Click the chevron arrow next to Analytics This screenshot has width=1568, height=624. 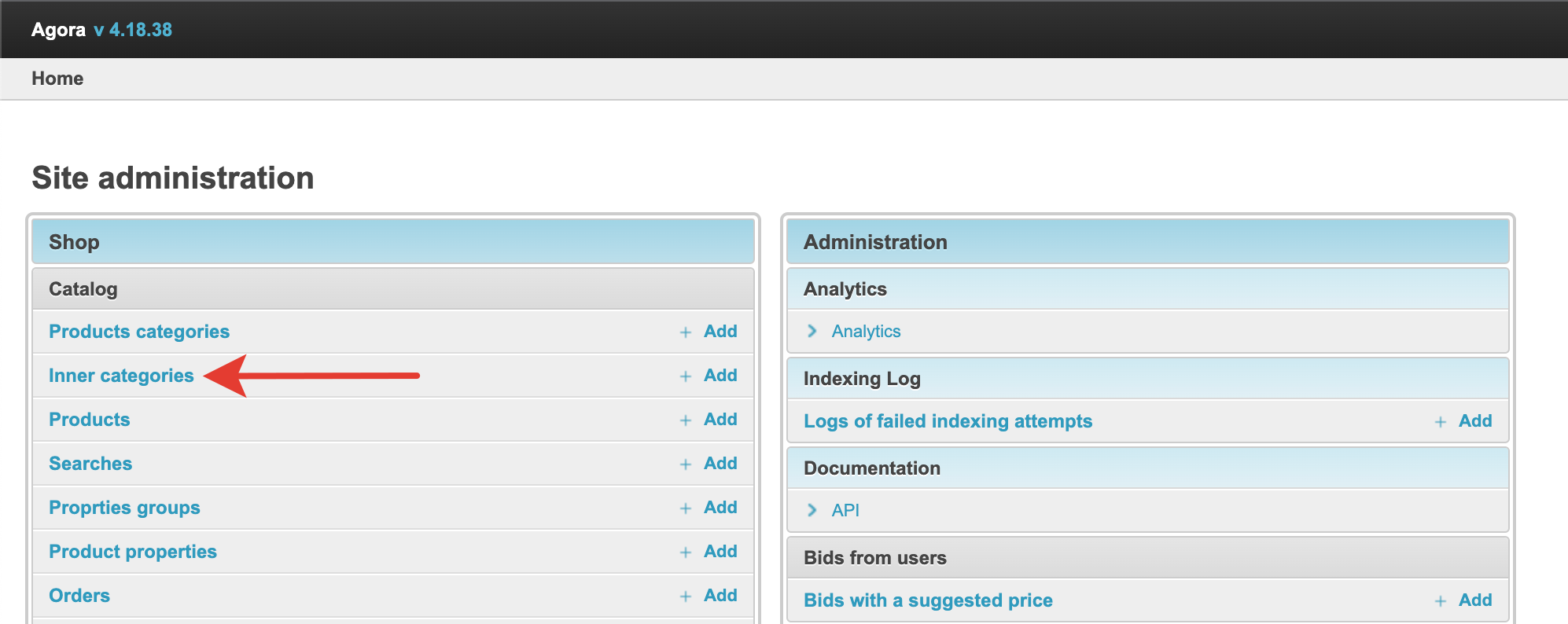[x=812, y=332]
